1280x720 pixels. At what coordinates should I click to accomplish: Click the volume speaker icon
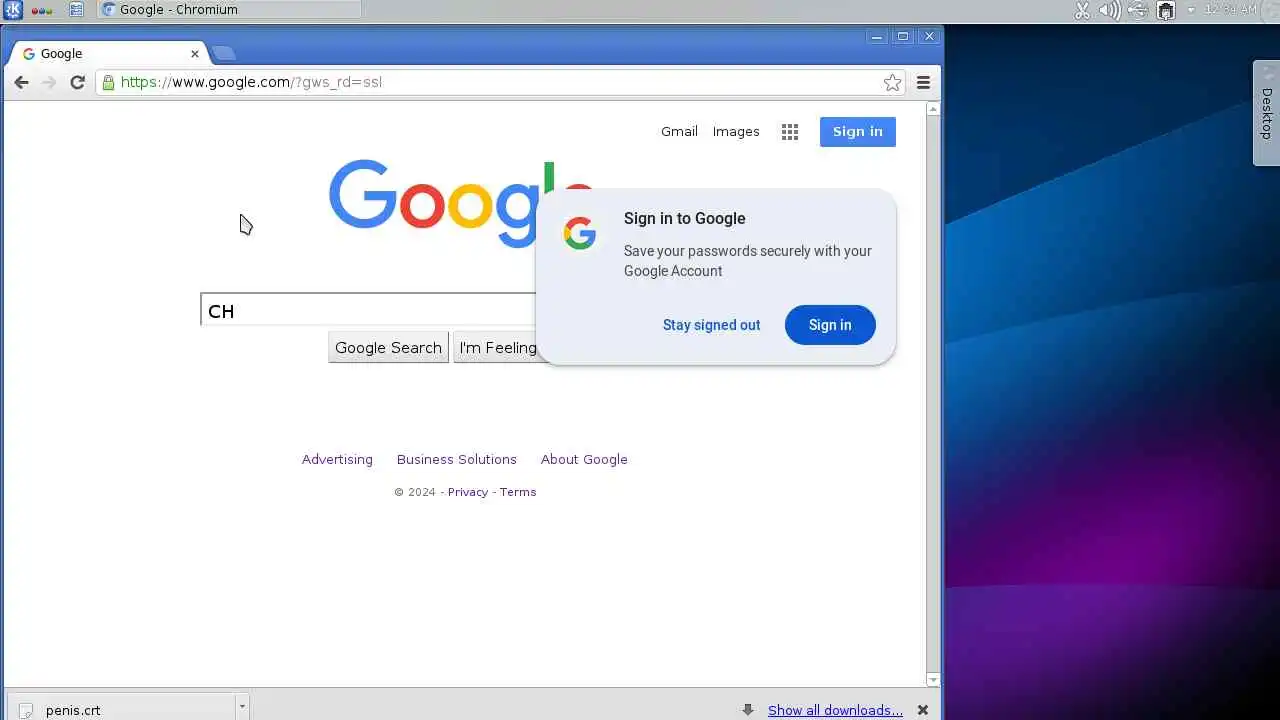(1109, 10)
